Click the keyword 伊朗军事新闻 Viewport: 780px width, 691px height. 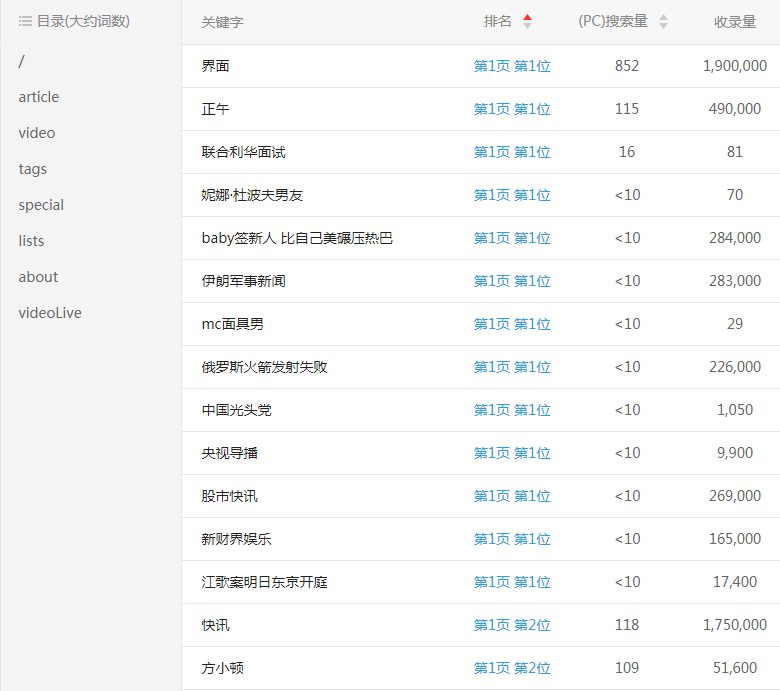(x=243, y=281)
